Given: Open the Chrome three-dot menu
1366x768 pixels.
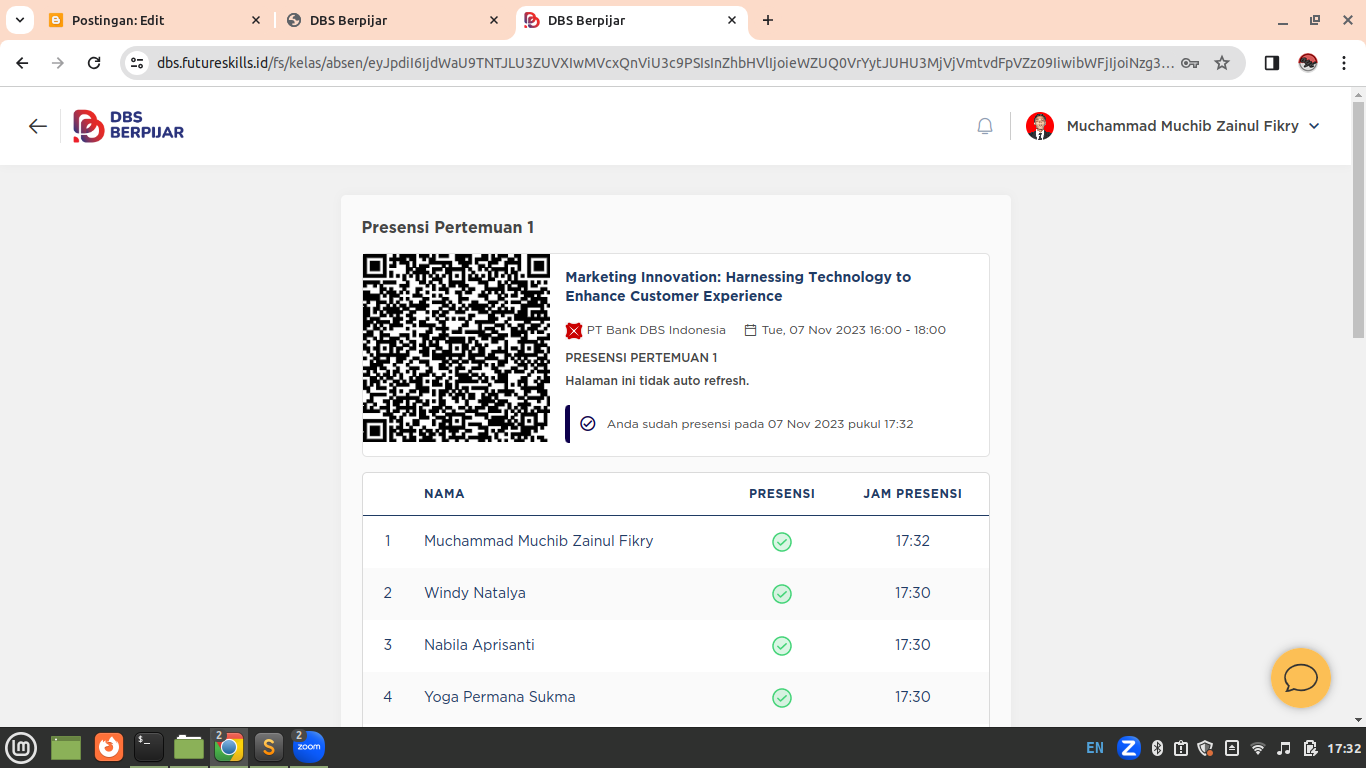Looking at the screenshot, I should [x=1342, y=63].
